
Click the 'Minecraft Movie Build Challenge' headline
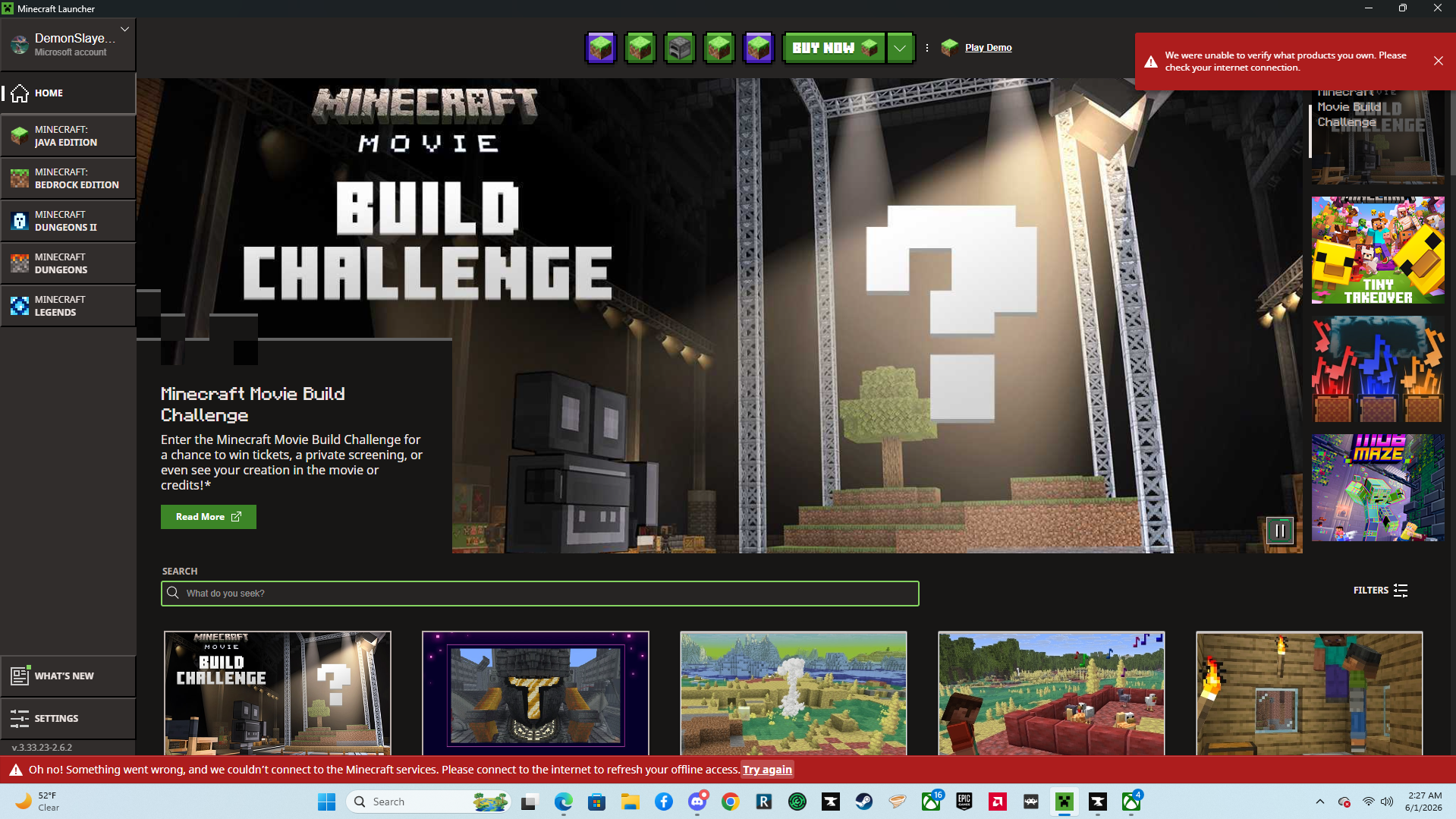click(x=253, y=405)
